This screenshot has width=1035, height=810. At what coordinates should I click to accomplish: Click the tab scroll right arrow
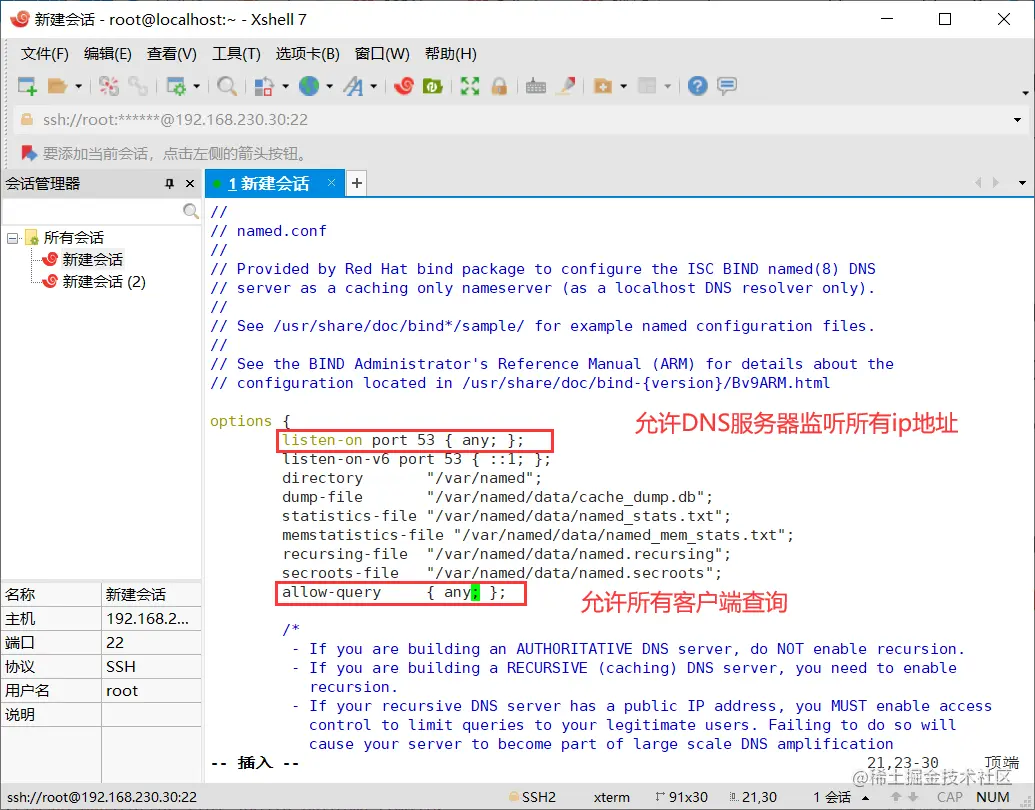[x=995, y=183]
